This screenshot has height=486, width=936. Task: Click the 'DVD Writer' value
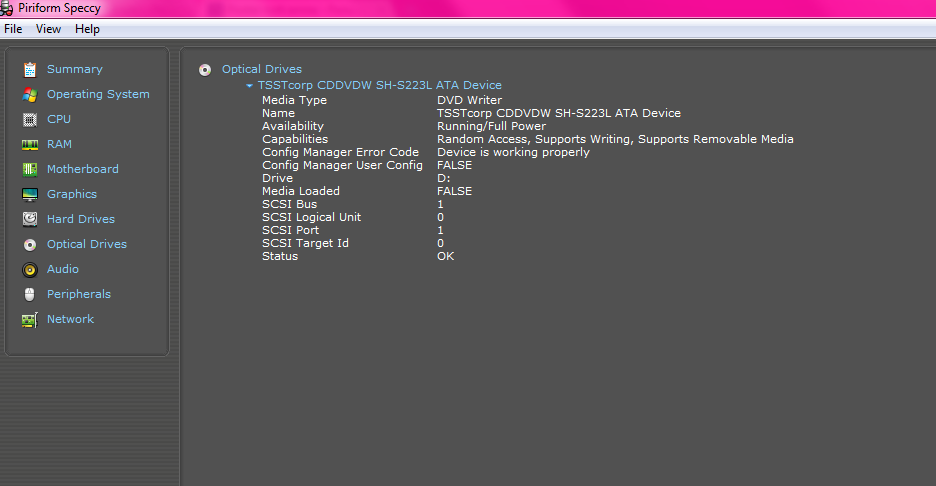point(469,100)
